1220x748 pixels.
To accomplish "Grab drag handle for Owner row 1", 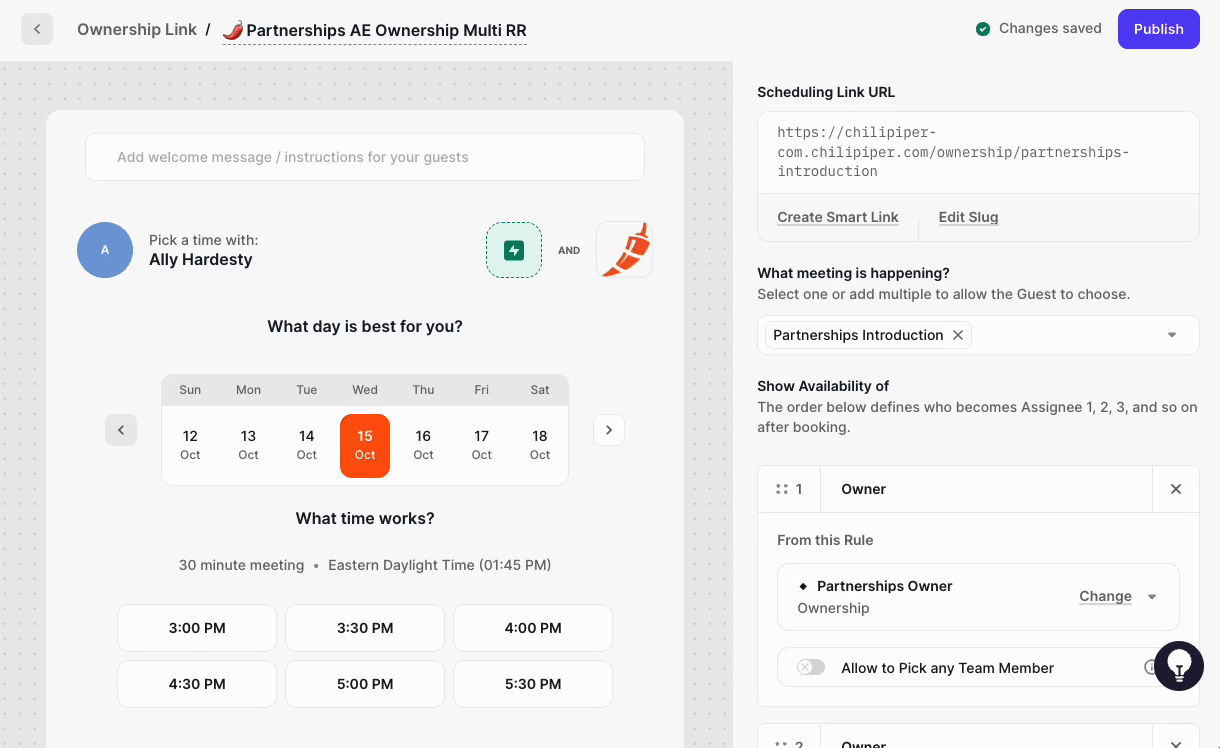I will pos(782,489).
